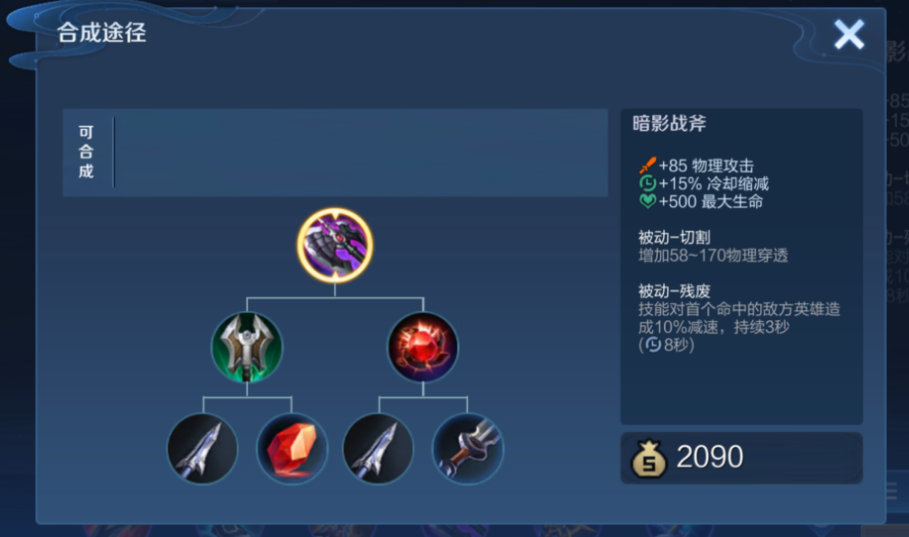Click the 被动-切割 passive heading
The width and height of the screenshot is (909, 537).
click(674, 237)
